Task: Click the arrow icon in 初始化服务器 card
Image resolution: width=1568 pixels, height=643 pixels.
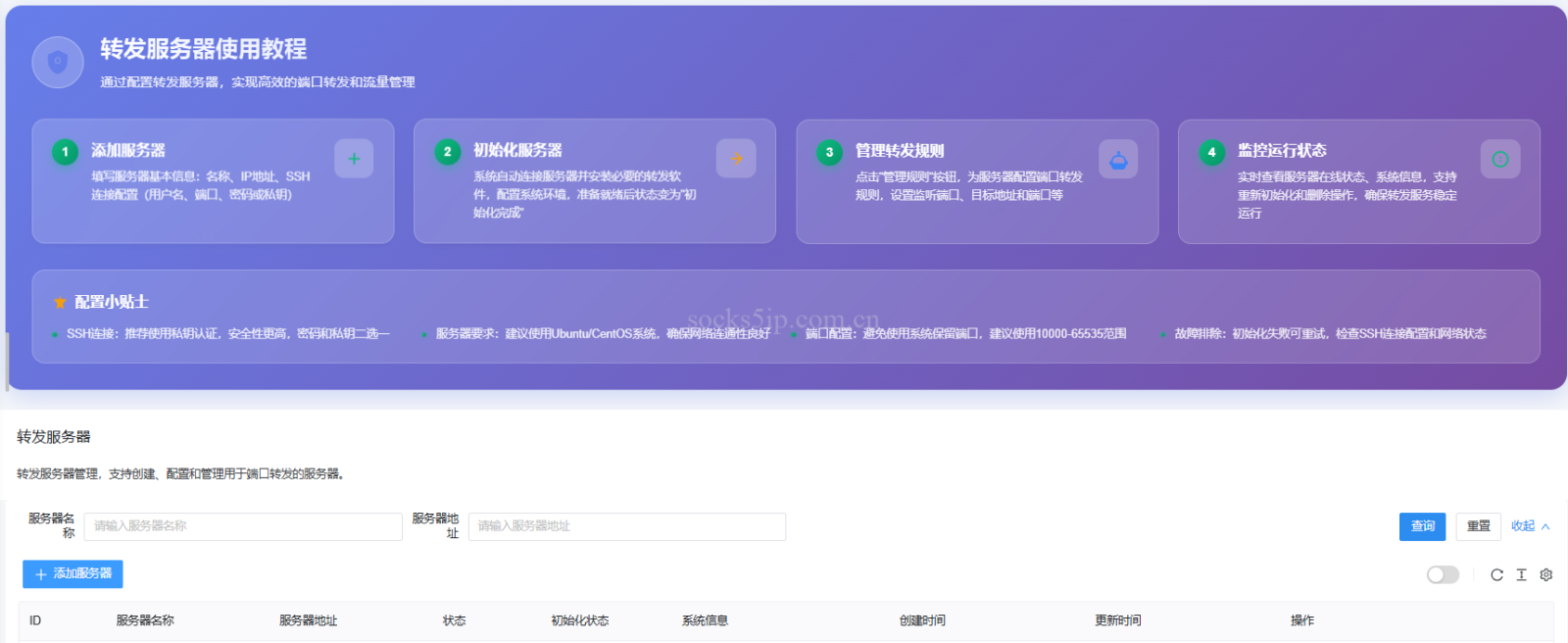Action: tap(736, 159)
